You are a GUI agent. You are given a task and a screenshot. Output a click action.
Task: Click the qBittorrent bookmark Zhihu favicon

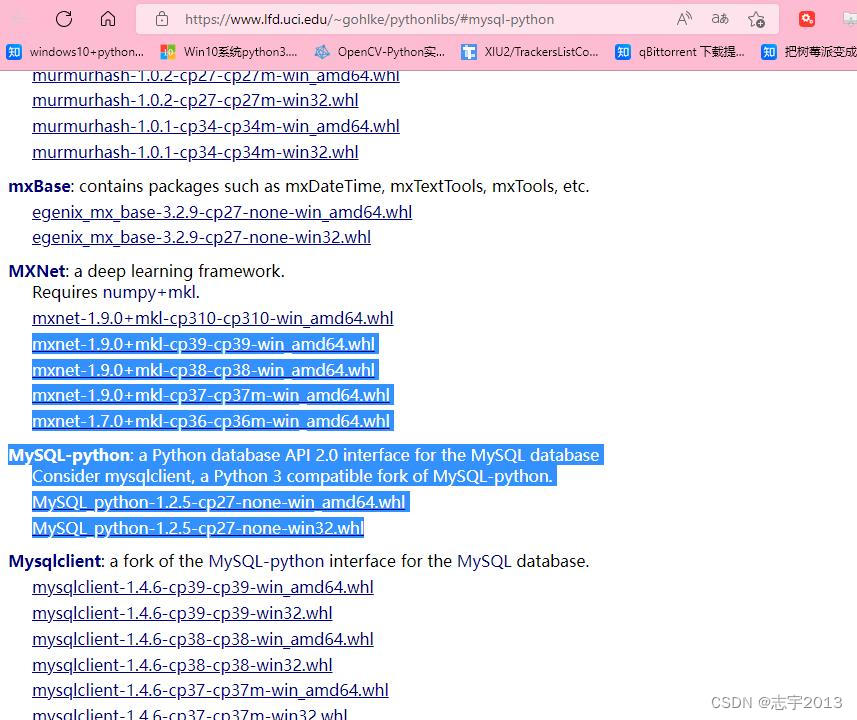(623, 52)
